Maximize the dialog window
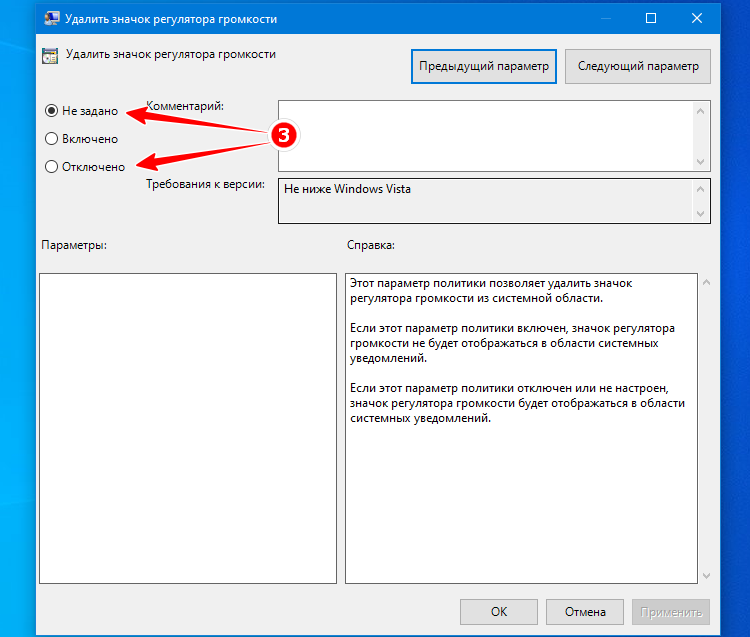750x637 pixels. click(x=651, y=18)
